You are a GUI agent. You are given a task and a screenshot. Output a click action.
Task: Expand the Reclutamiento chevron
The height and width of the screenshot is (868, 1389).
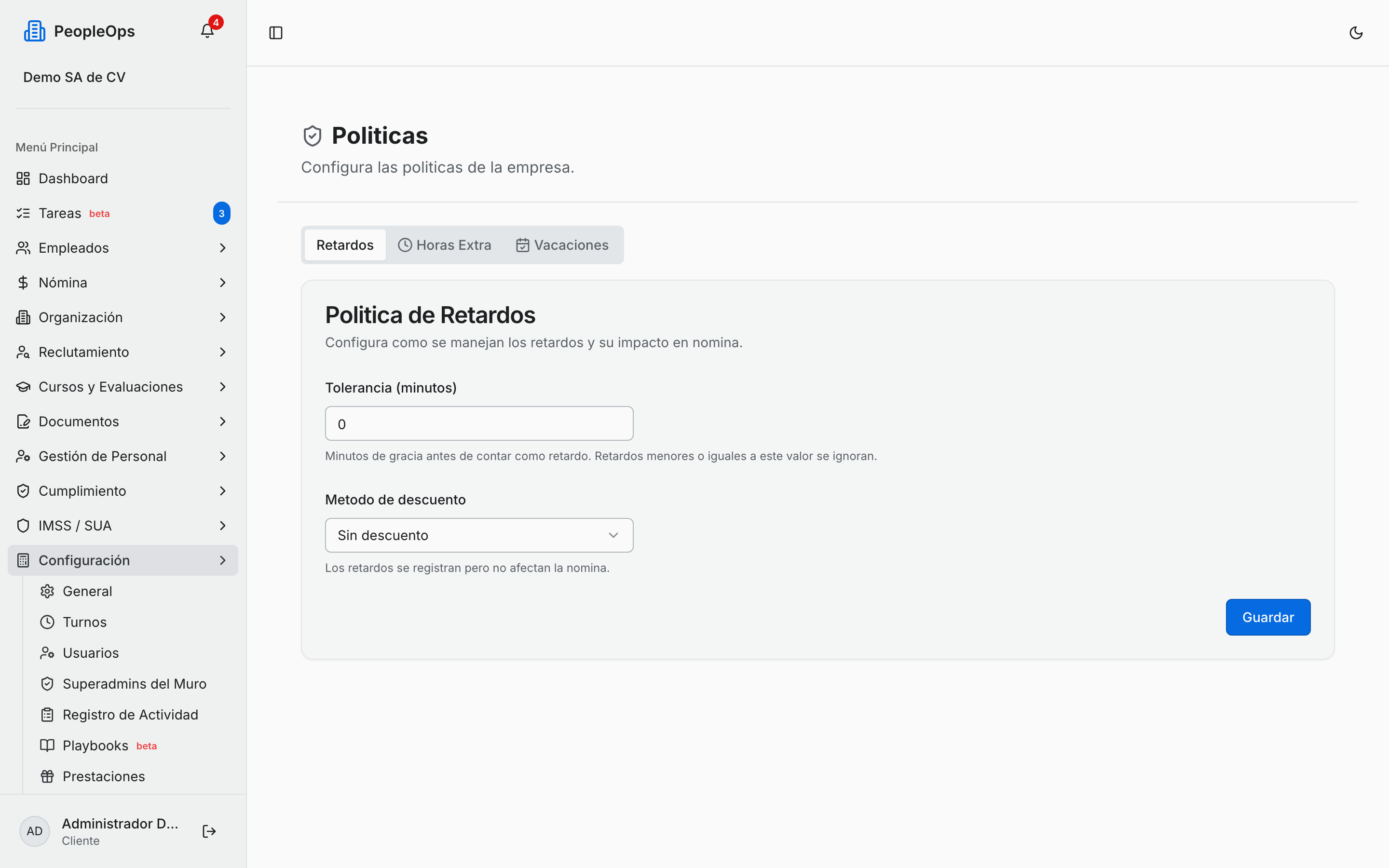point(223,352)
